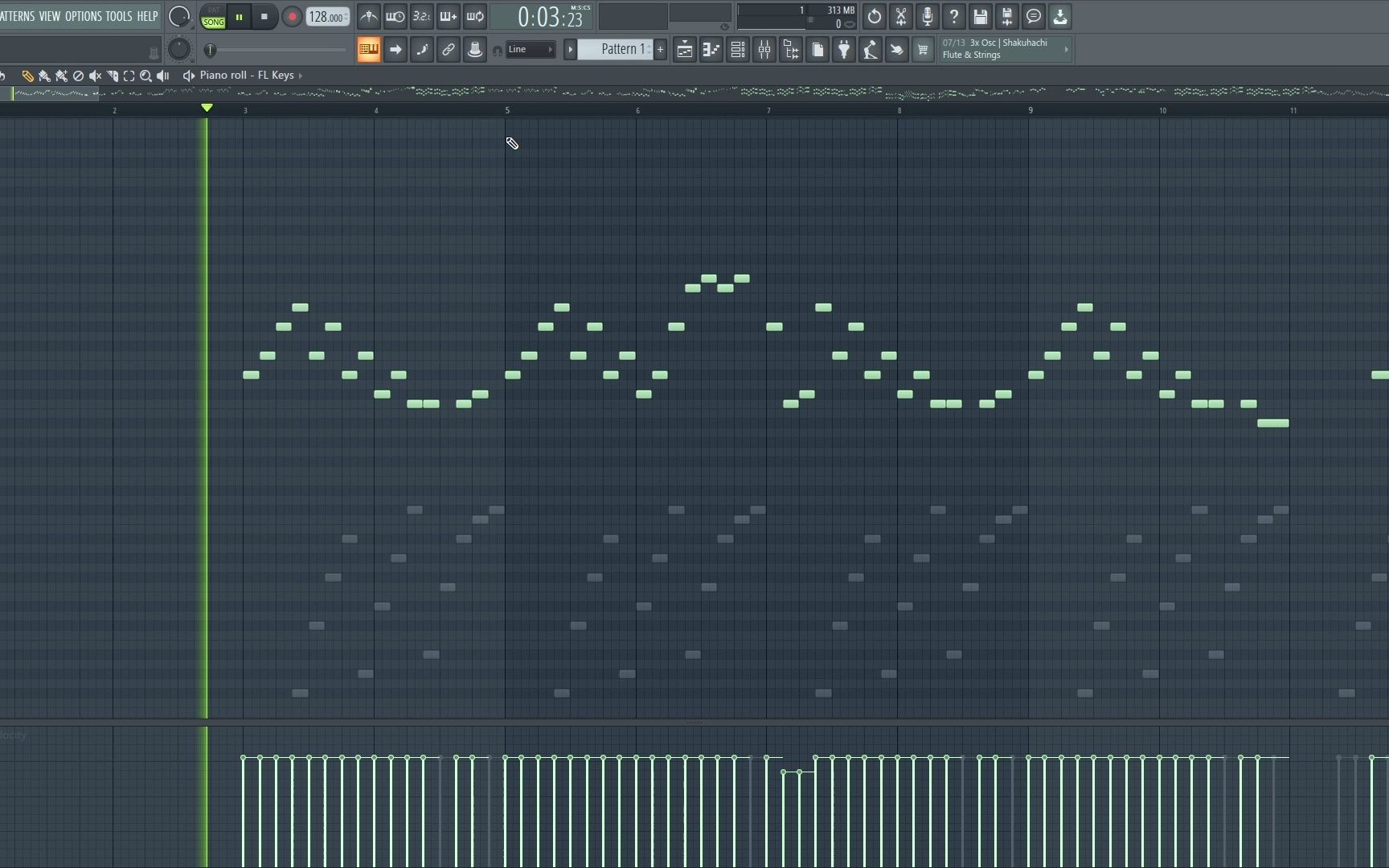Open the audio editor scissors icon
This screenshot has width=1389, height=868.
901,16
